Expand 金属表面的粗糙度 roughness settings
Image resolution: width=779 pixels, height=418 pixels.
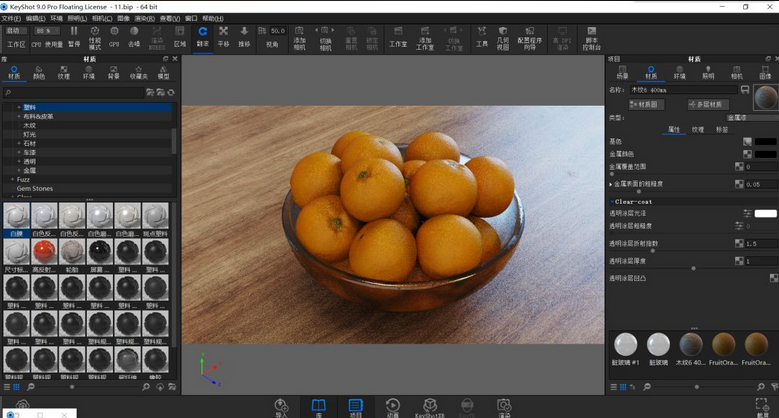611,184
